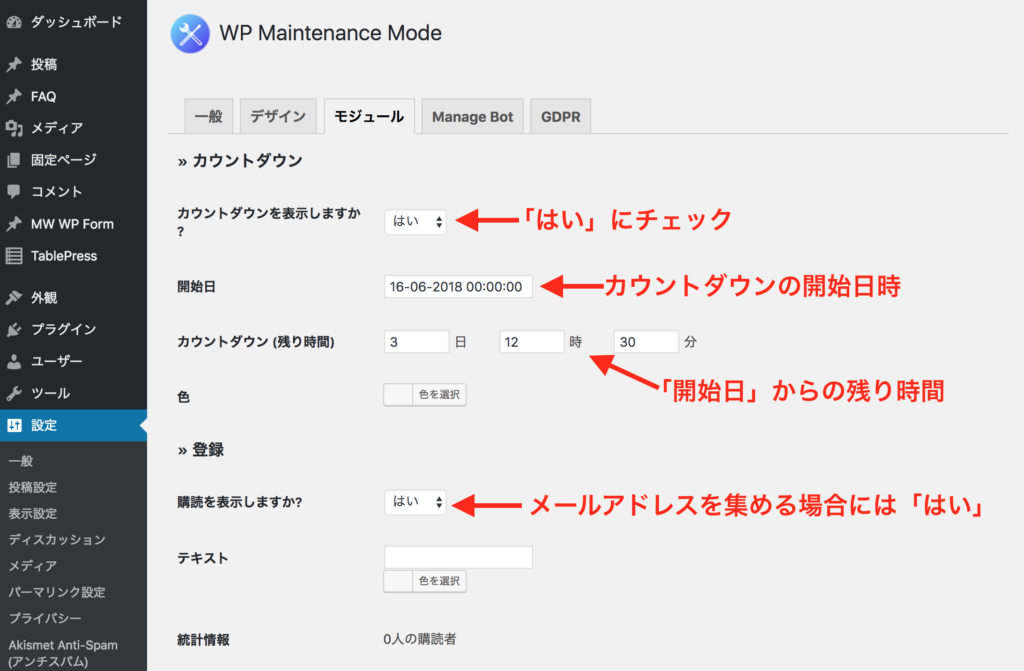This screenshot has height=671, width=1024.
Task: Click the 色を選択 button below テキスト field
Action: click(x=425, y=581)
